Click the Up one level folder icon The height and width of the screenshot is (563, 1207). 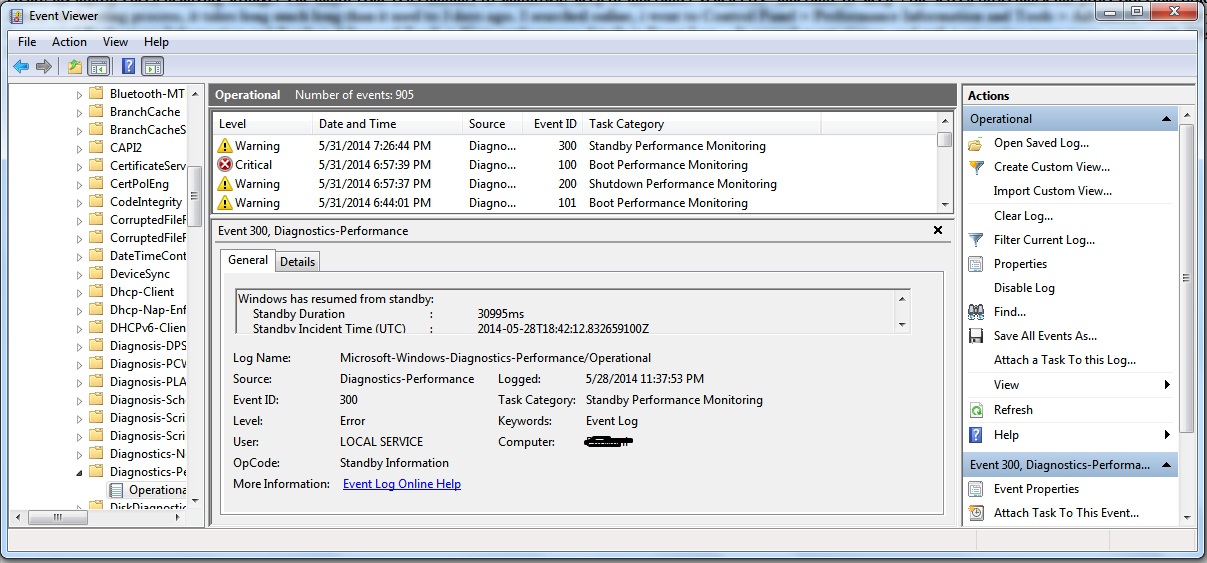click(75, 66)
